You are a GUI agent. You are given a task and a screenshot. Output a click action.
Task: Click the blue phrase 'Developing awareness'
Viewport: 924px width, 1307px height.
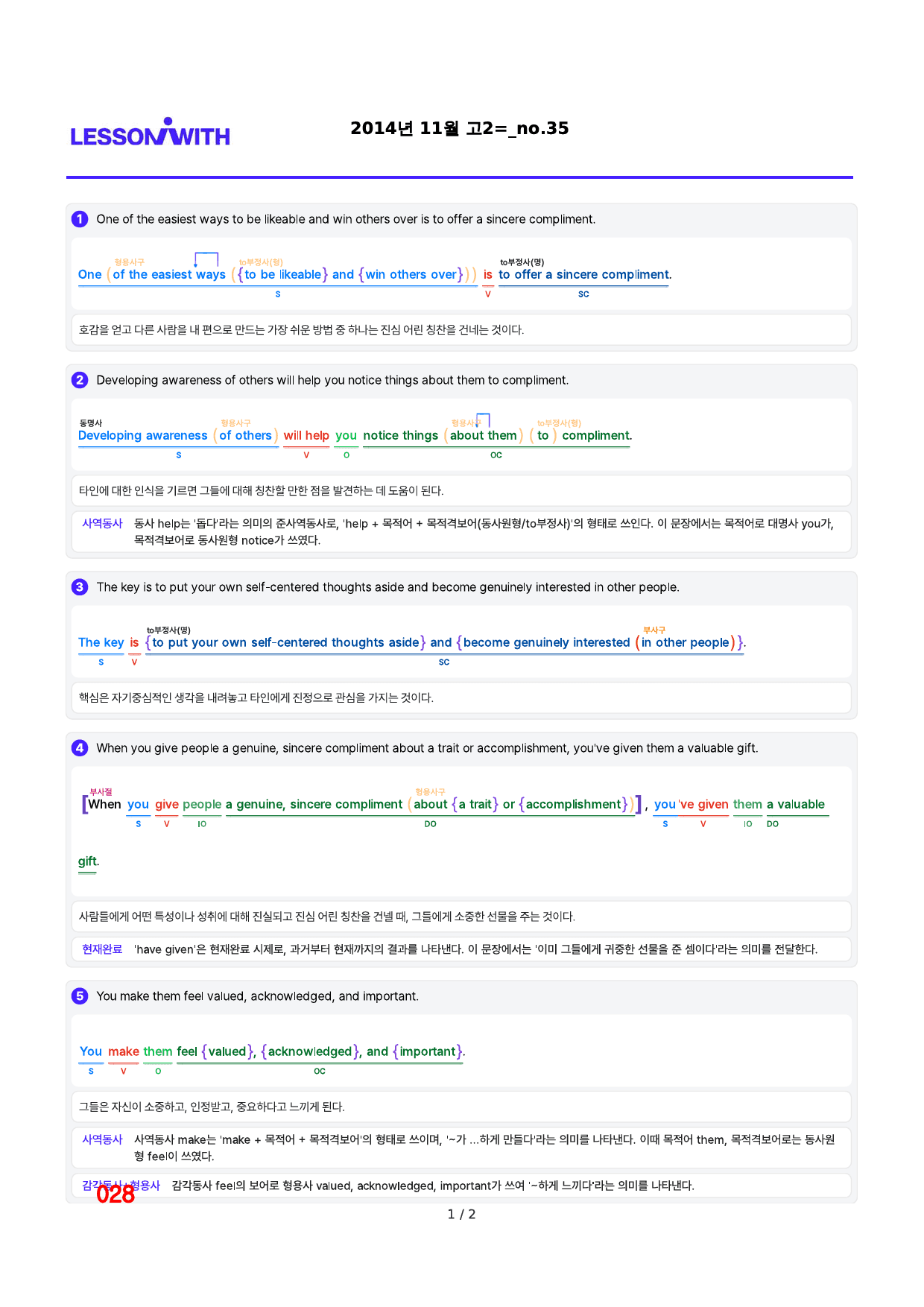pos(142,435)
